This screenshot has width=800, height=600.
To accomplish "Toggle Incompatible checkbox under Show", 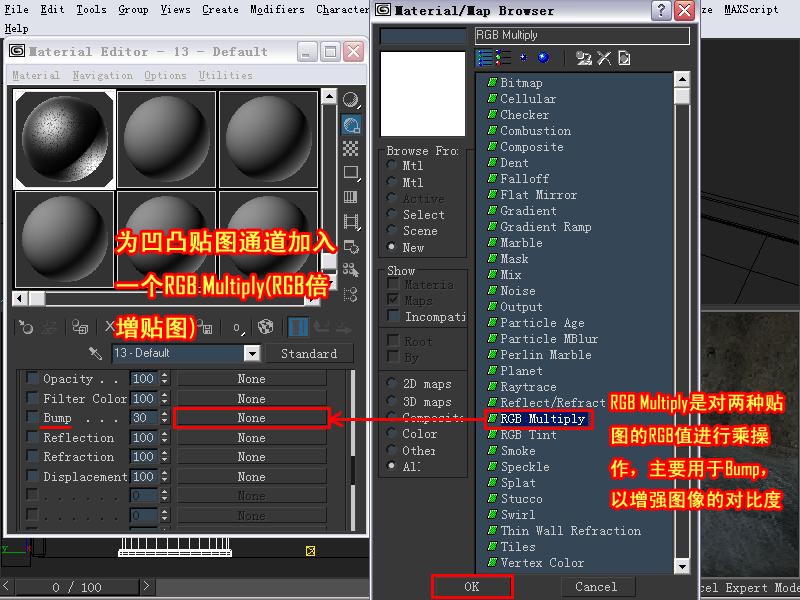I will tap(393, 316).
